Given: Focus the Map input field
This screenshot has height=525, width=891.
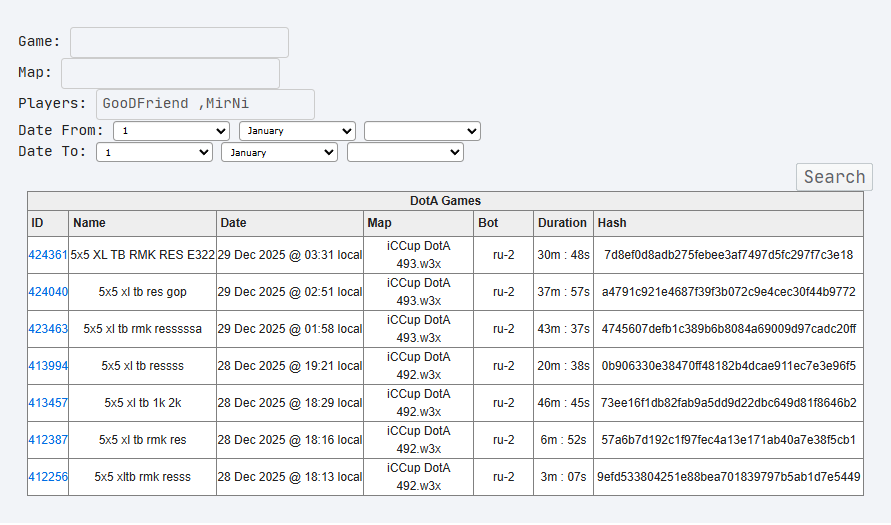Looking at the screenshot, I should point(170,73).
